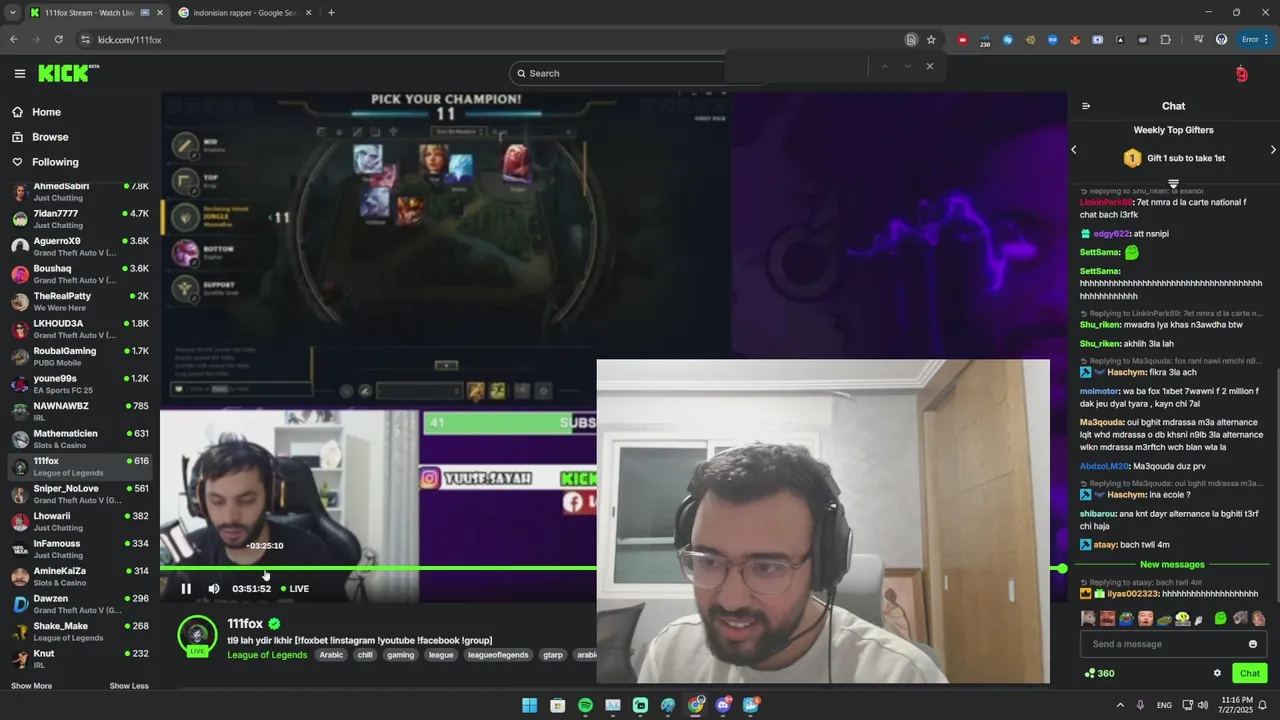Screen dimensions: 1280x720
Task: Select the leagueoflegends tag chip
Action: 499,655
